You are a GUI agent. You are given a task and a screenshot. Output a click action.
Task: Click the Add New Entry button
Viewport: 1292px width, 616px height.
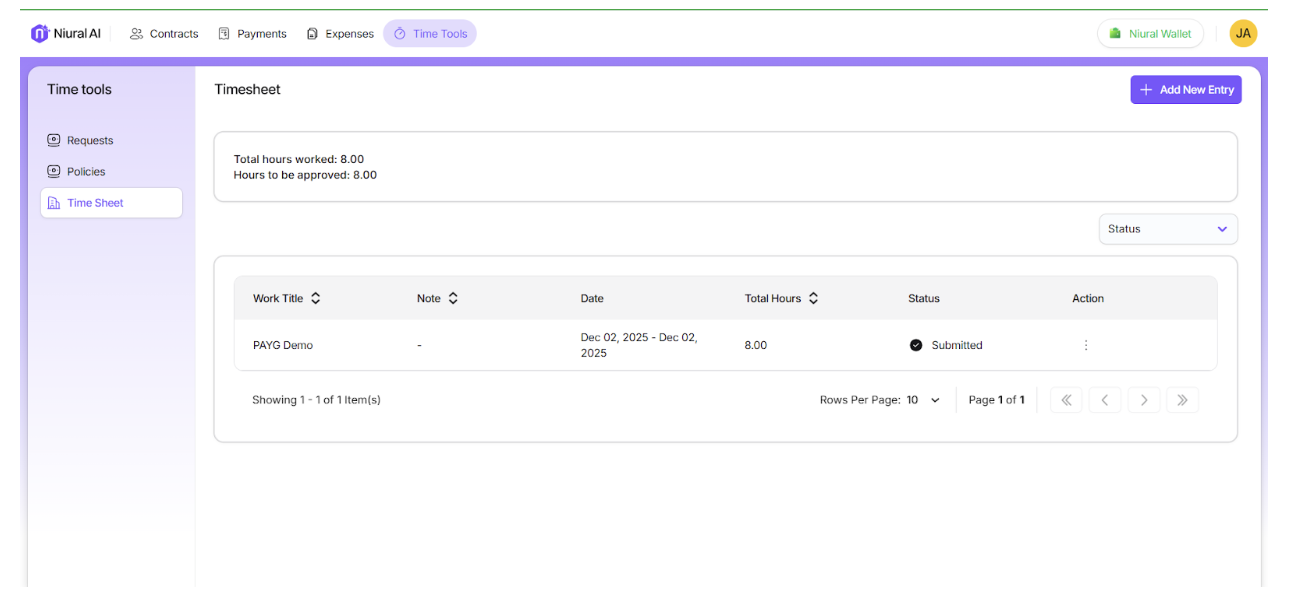click(x=1185, y=90)
